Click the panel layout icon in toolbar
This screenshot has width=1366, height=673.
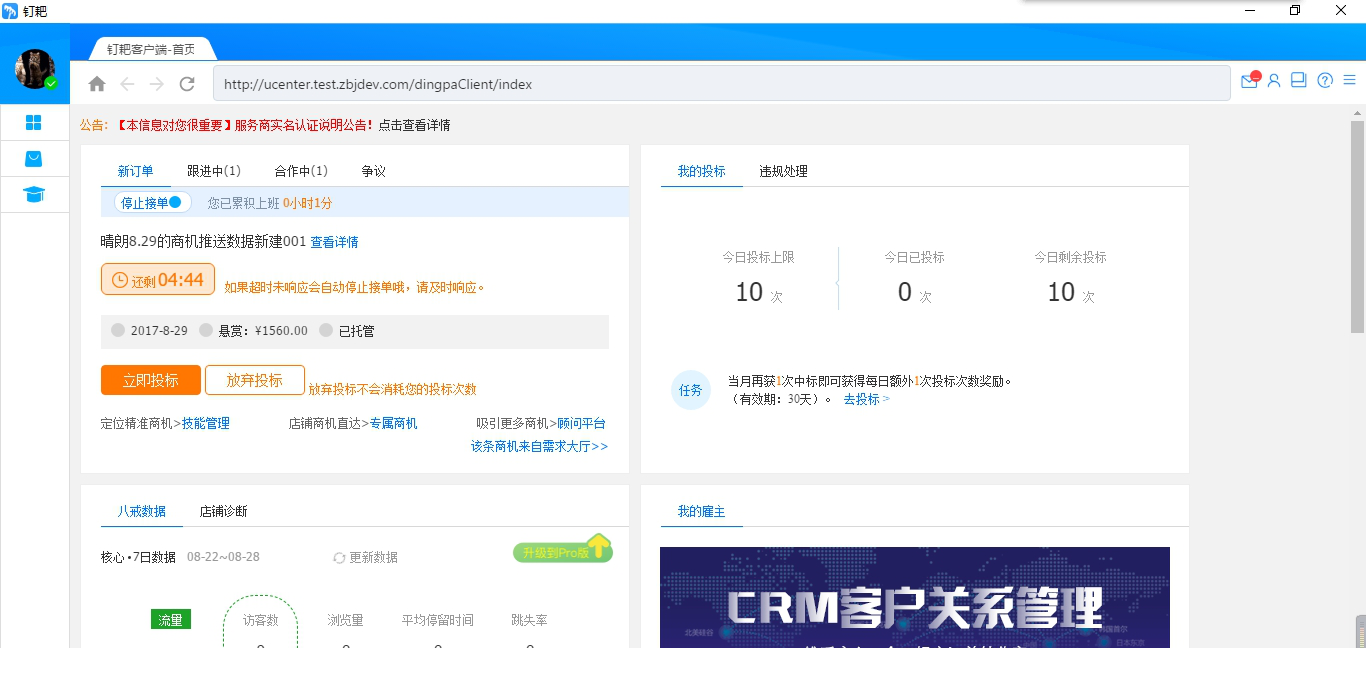1299,80
